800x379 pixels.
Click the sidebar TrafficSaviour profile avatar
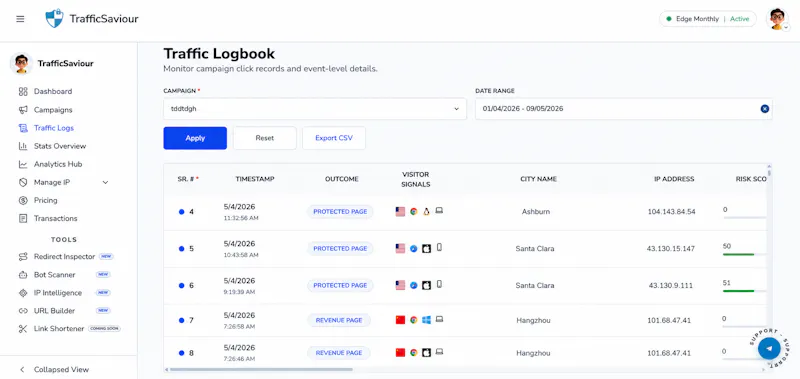pyautogui.click(x=21, y=63)
